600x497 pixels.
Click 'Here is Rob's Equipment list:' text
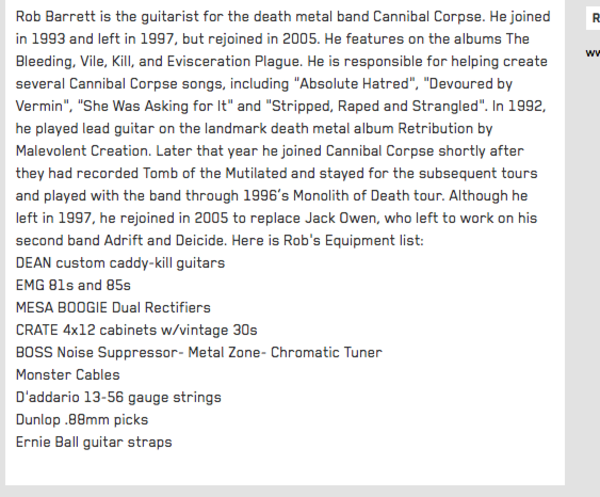(x=328, y=241)
